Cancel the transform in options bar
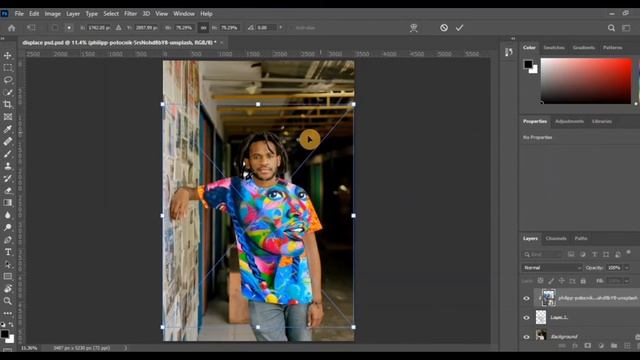The height and width of the screenshot is (360, 640). pos(444,28)
